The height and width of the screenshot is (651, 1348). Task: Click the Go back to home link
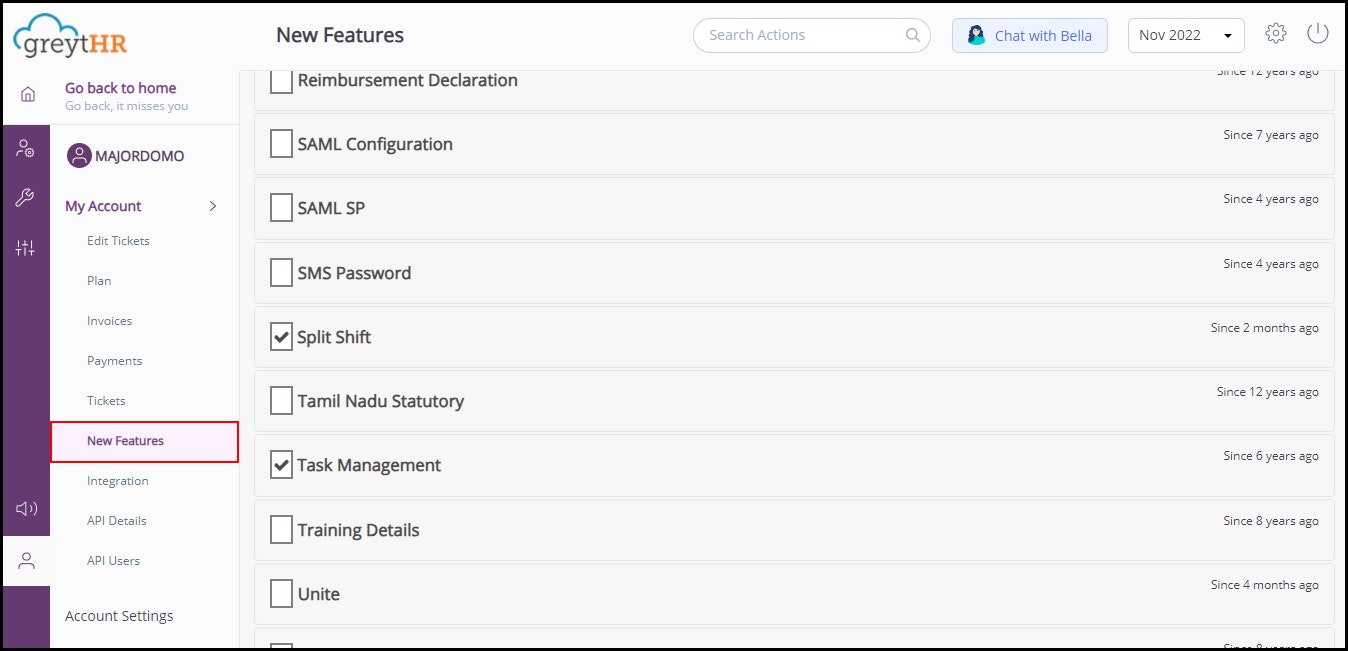[120, 88]
